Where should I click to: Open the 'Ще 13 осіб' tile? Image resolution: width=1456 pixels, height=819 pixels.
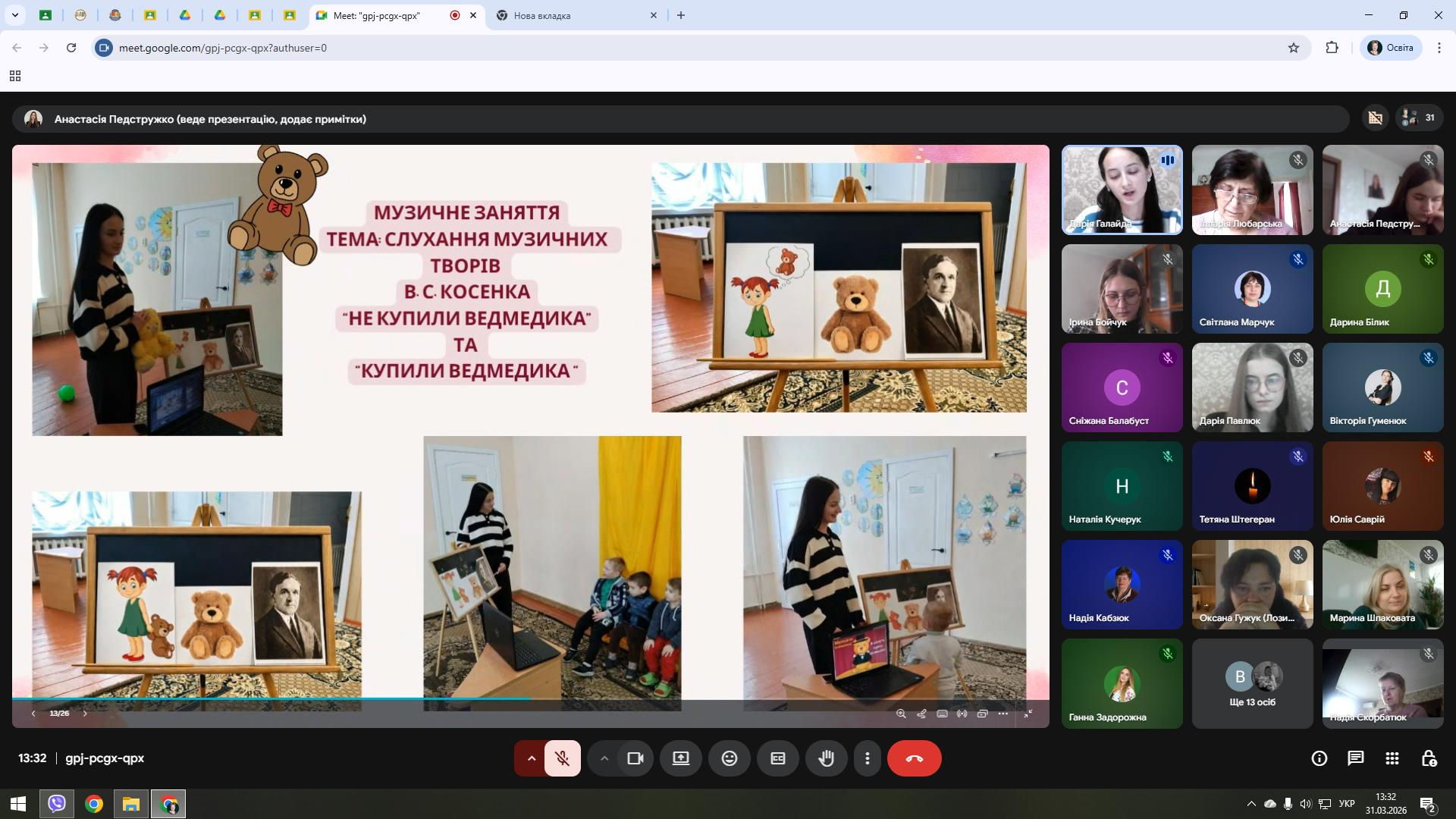(1253, 683)
